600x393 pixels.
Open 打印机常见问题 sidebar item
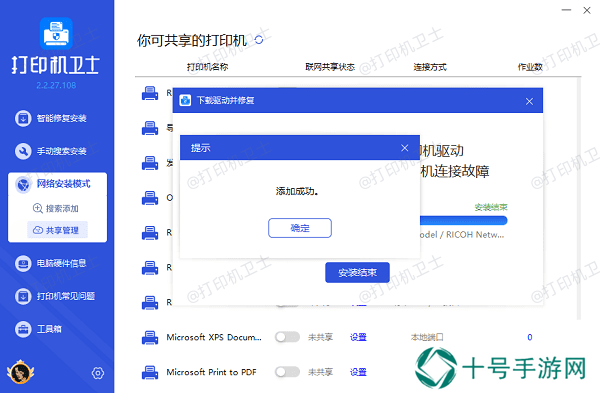point(55,296)
